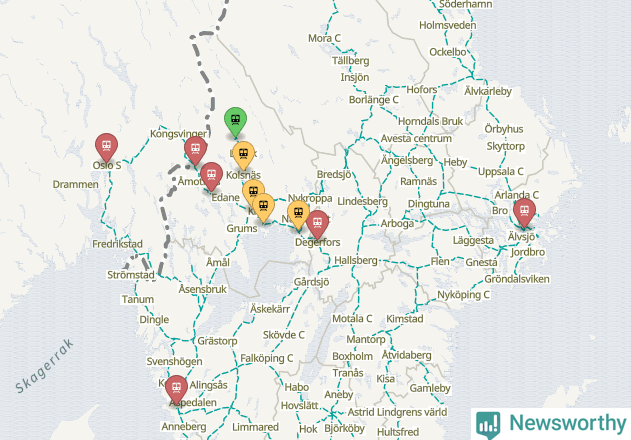The width and height of the screenshot is (631, 440).
Task: Click the Strömstad station label
Action: pos(130,275)
